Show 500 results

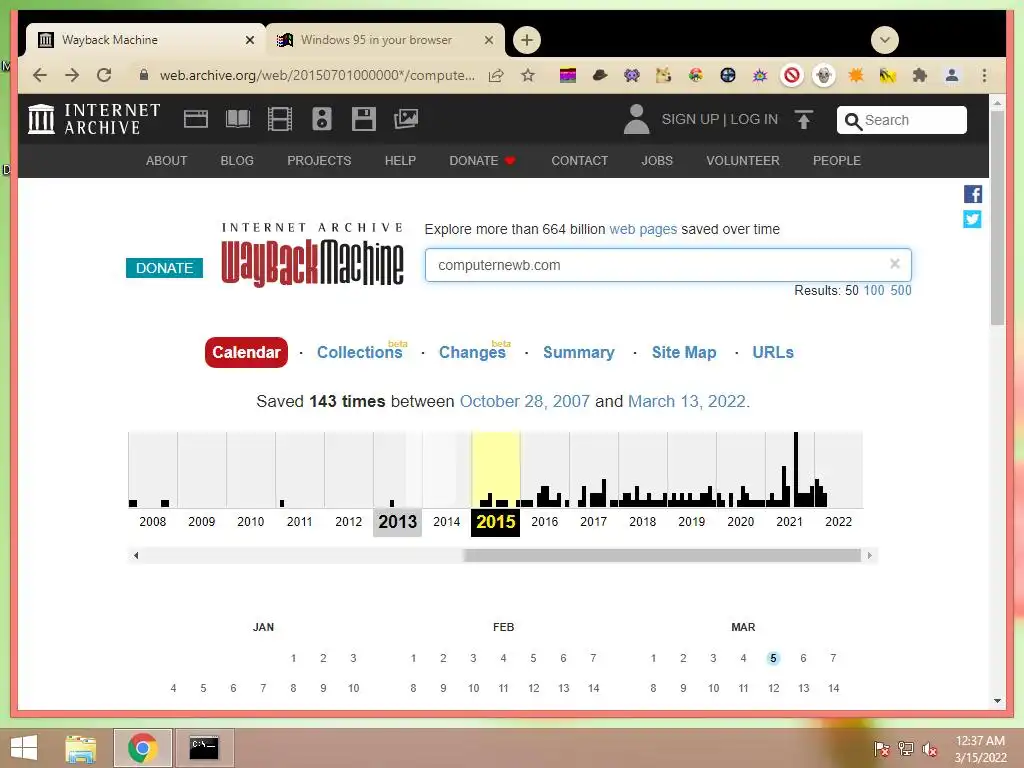pos(901,291)
